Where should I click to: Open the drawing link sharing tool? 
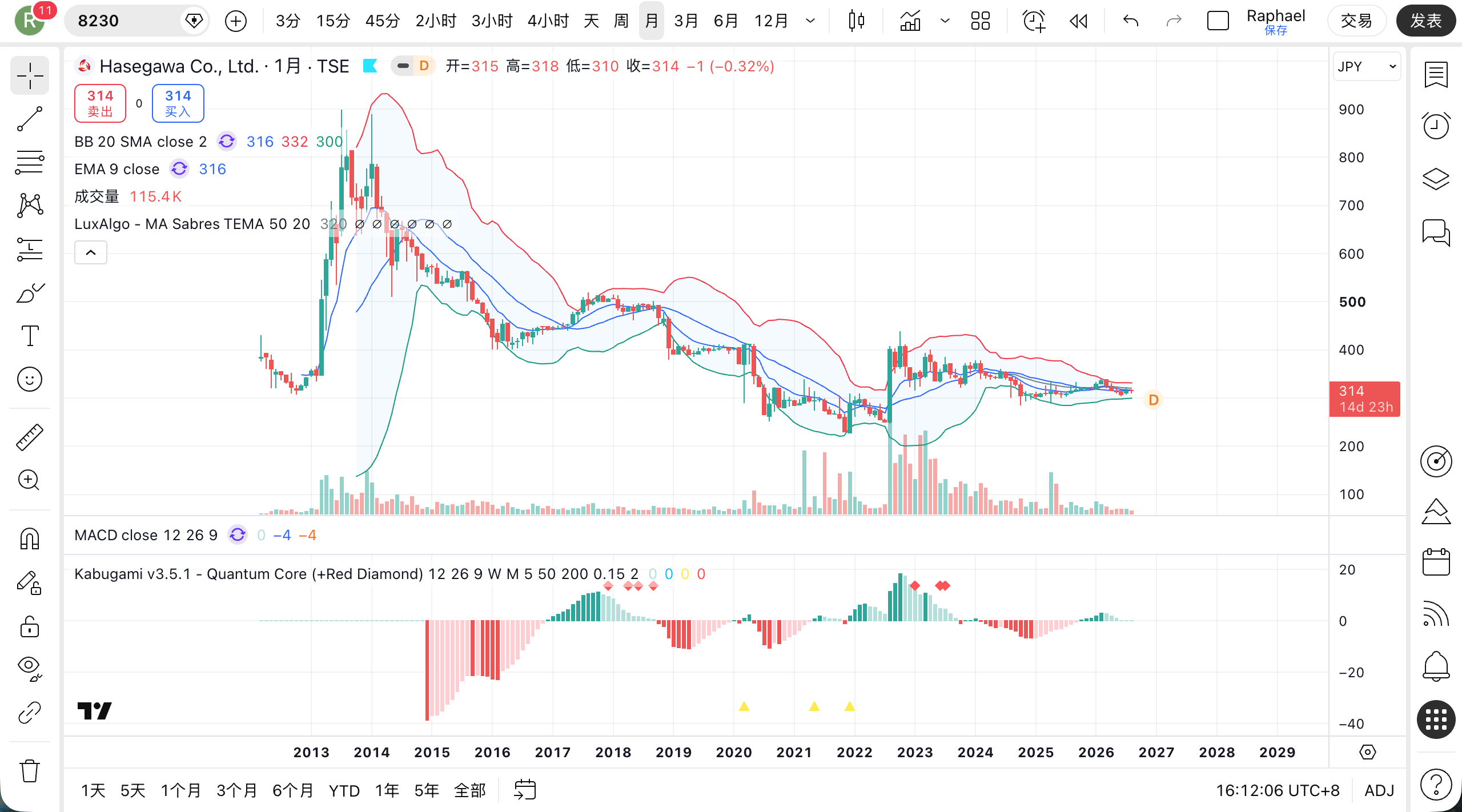[x=30, y=713]
